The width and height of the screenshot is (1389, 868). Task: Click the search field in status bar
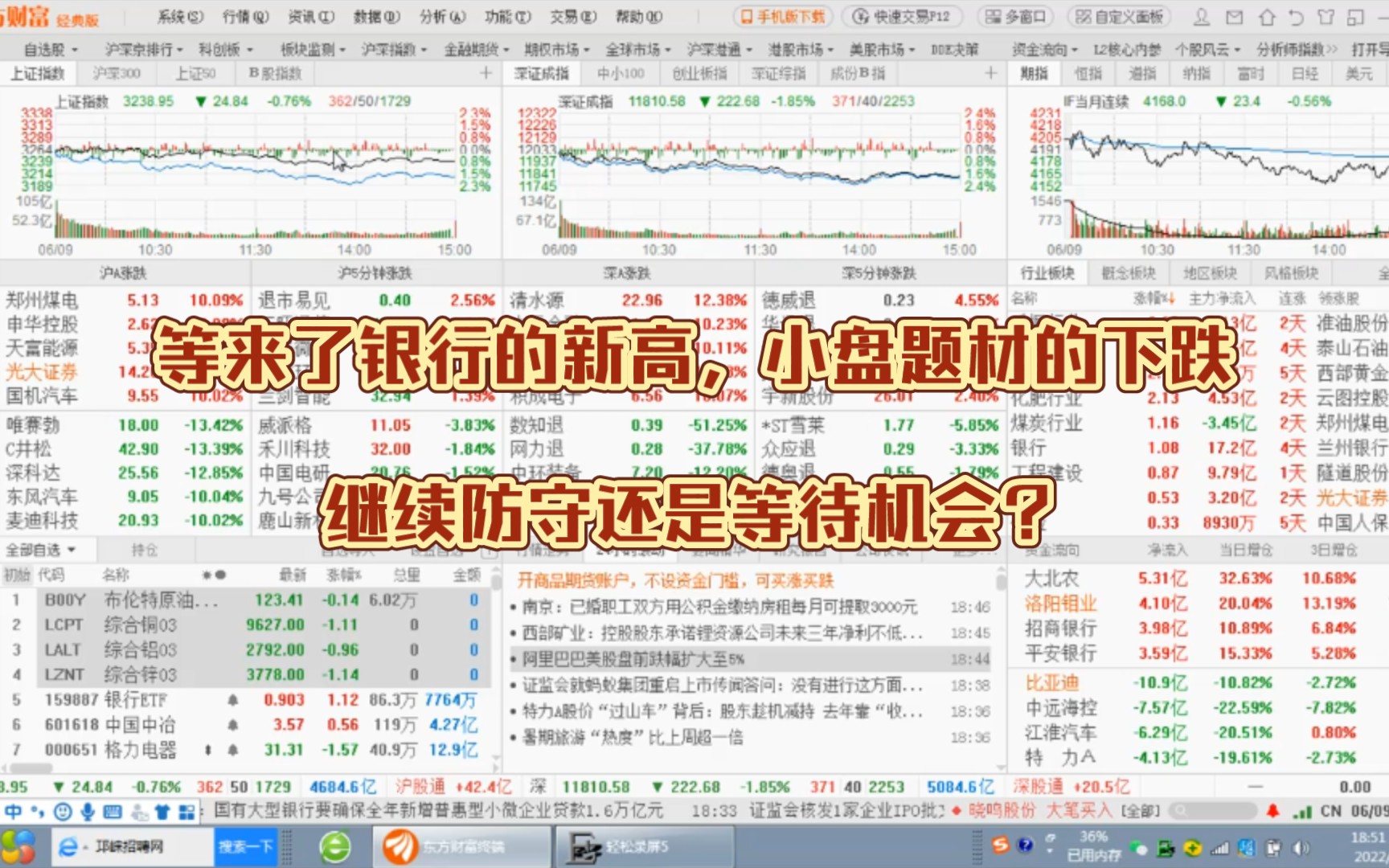click(x=1213, y=810)
